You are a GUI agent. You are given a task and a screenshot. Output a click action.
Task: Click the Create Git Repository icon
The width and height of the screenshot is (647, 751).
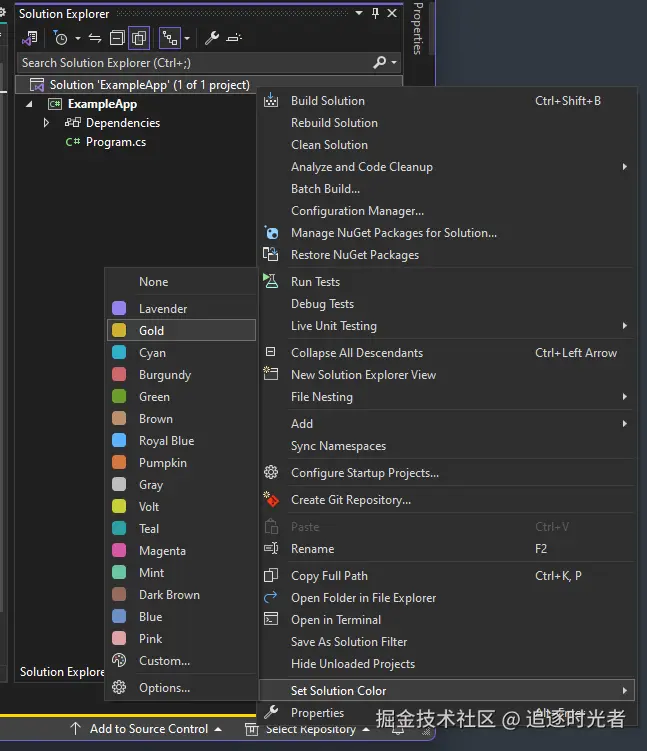tap(270, 500)
